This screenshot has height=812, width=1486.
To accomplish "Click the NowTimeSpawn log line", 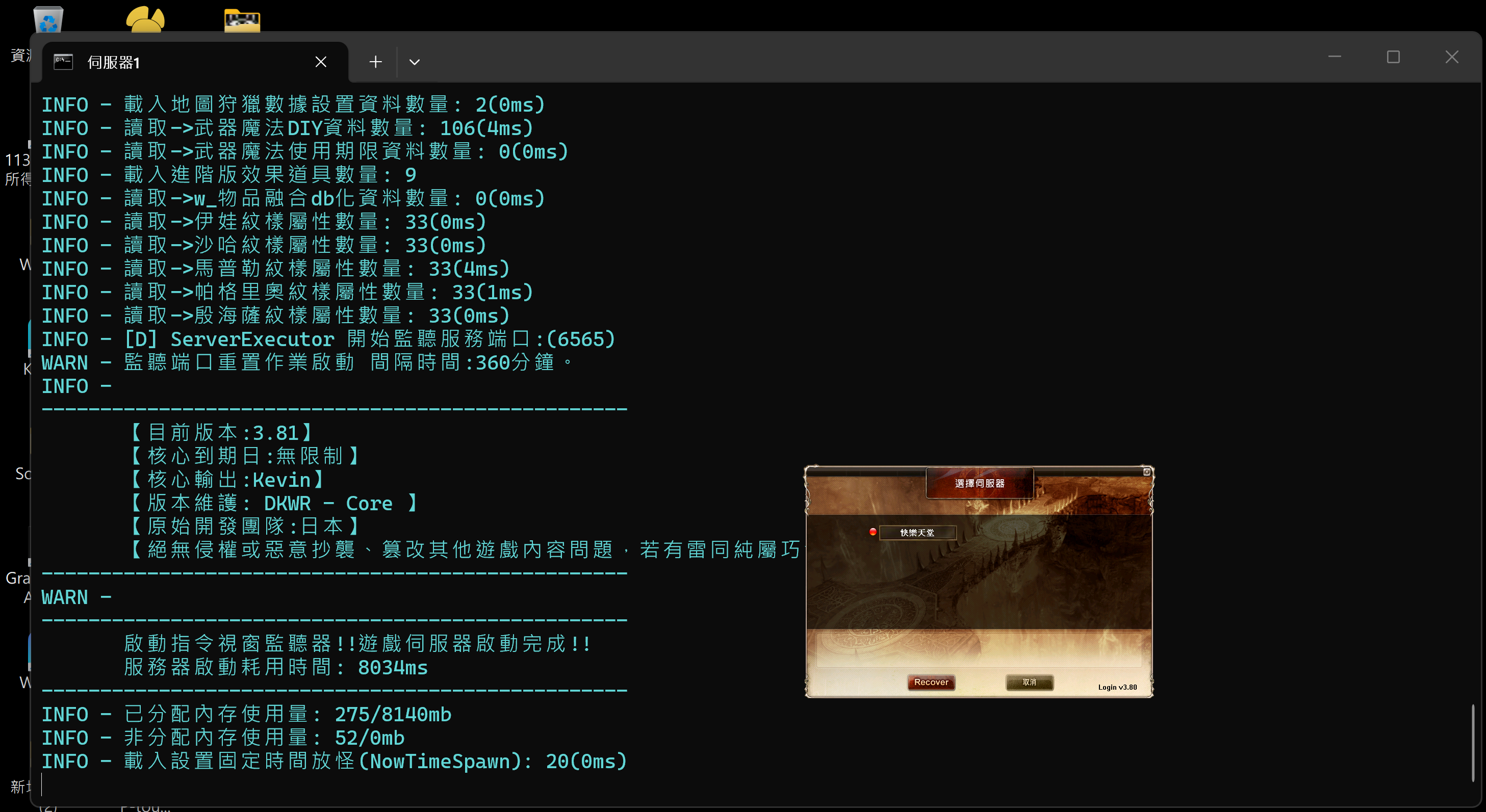I will tap(335, 761).
